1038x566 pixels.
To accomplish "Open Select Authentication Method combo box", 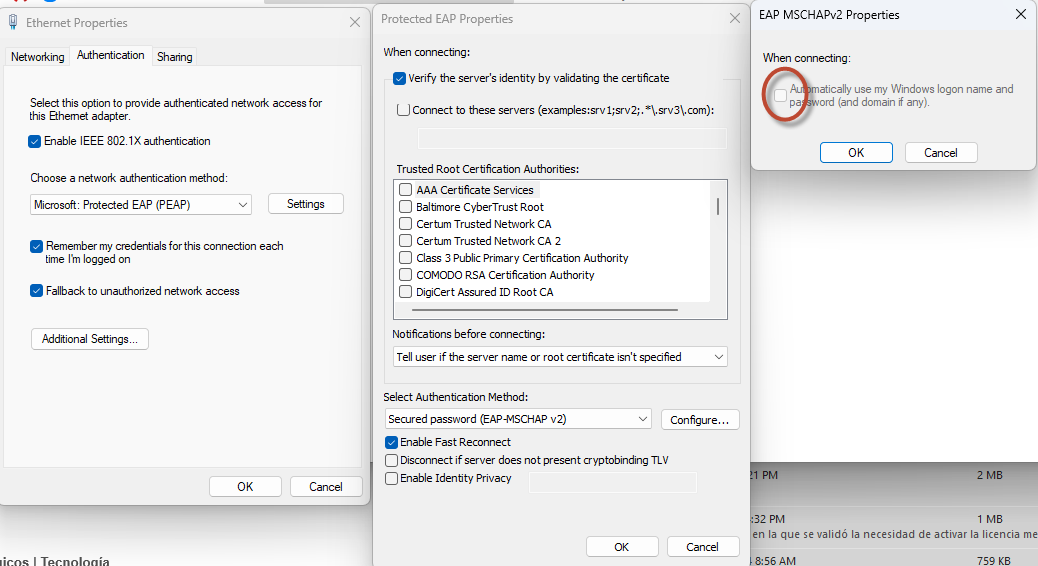I will (x=518, y=419).
